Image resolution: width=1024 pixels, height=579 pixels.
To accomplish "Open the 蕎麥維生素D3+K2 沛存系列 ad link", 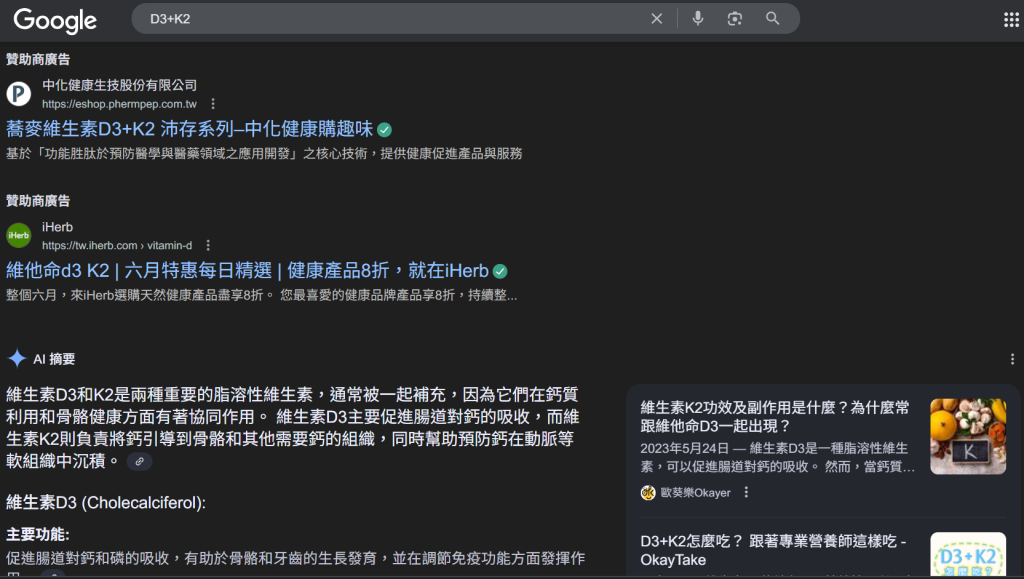I will (189, 129).
